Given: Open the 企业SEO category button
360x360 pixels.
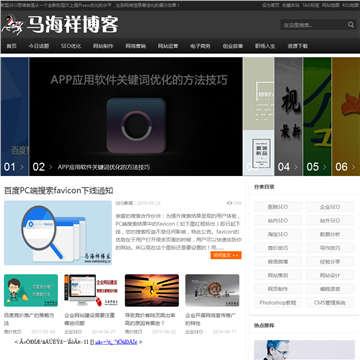Looking at the screenshot, I should coord(330,207).
